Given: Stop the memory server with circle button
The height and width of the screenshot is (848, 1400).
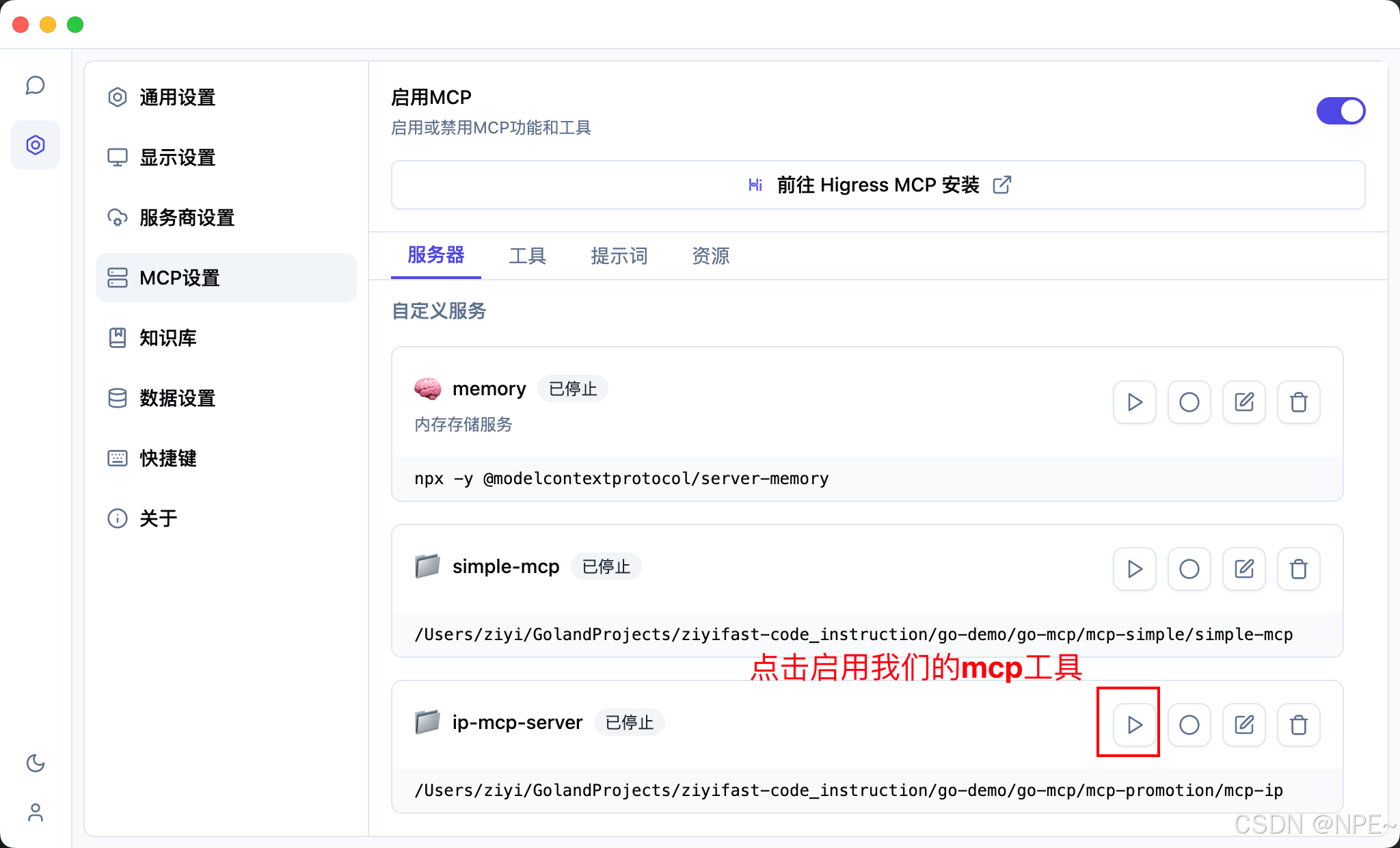Looking at the screenshot, I should click(x=1189, y=402).
